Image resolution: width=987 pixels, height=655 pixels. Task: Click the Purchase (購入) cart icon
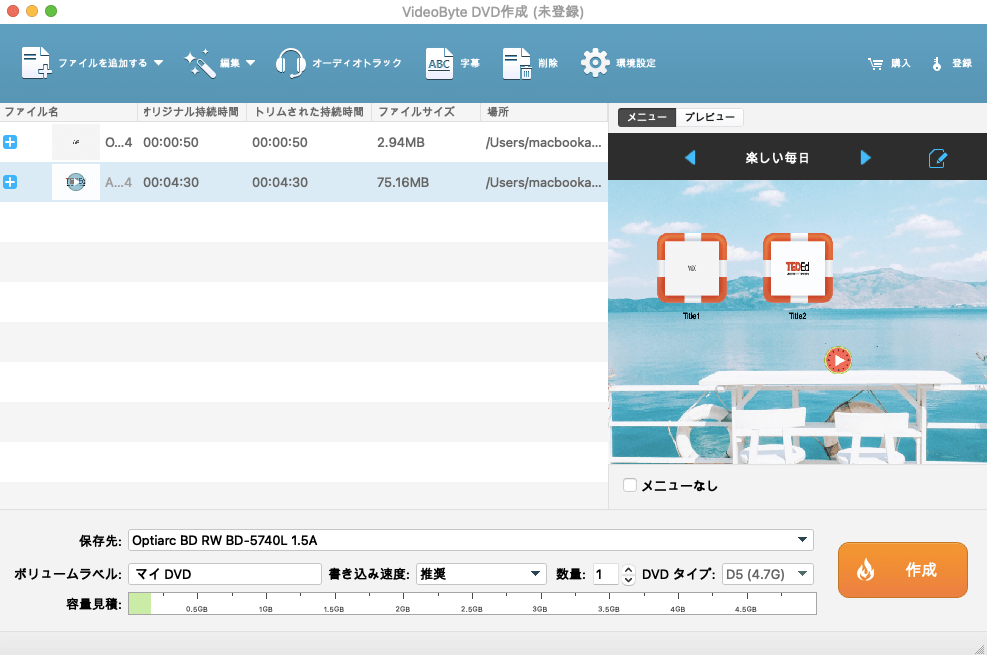tap(875, 64)
